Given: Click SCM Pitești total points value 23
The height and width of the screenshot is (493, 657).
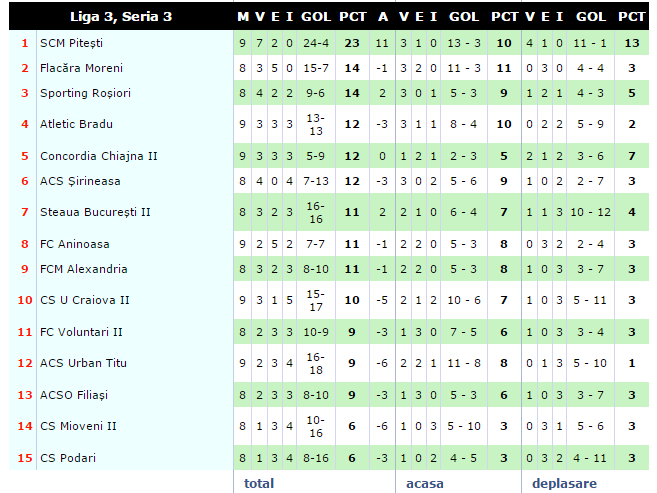Looking at the screenshot, I should pyautogui.click(x=352, y=43).
